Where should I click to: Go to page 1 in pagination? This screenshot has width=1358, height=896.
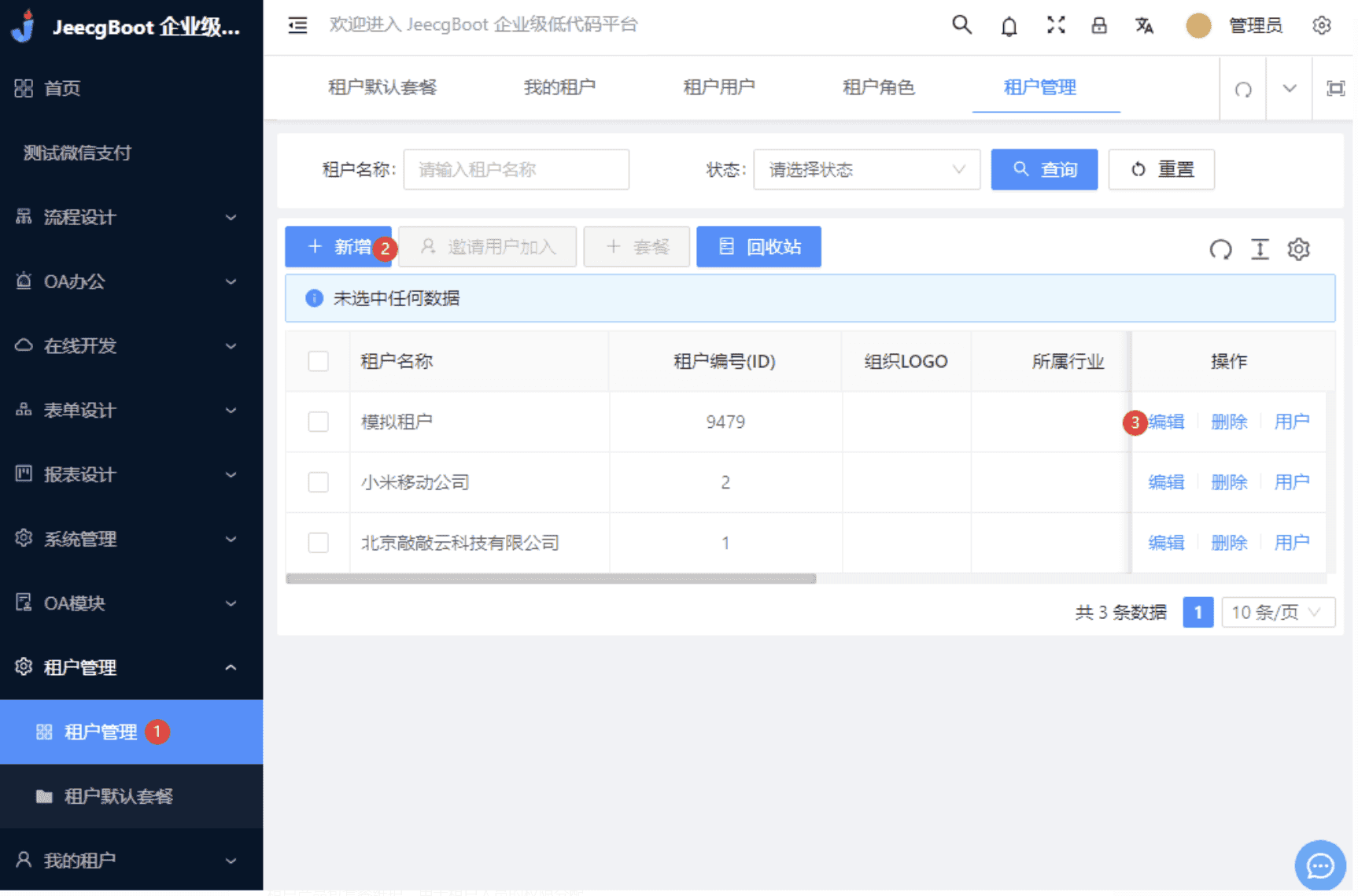pyautogui.click(x=1197, y=613)
